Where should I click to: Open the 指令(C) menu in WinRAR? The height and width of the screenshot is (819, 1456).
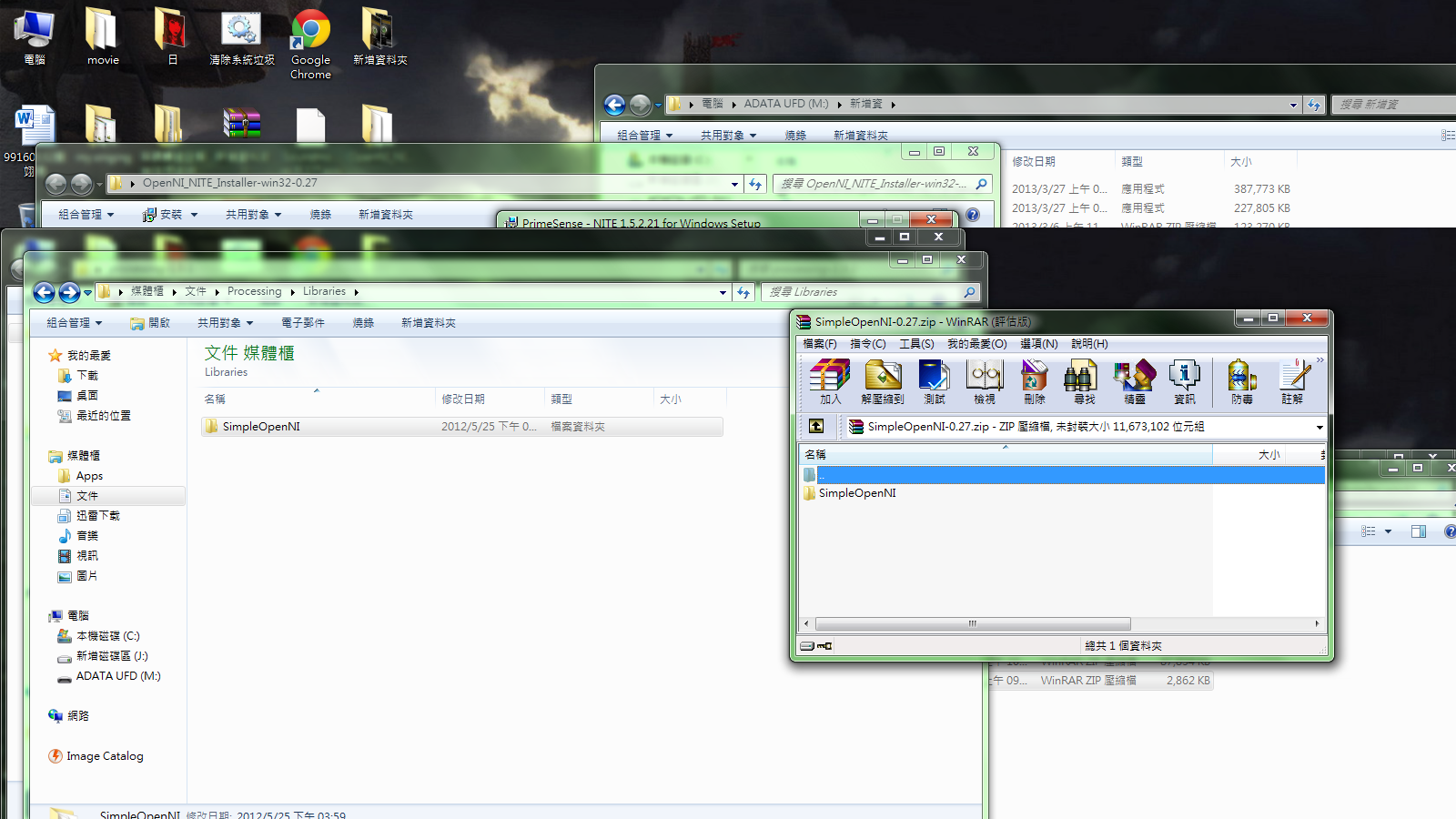867,344
